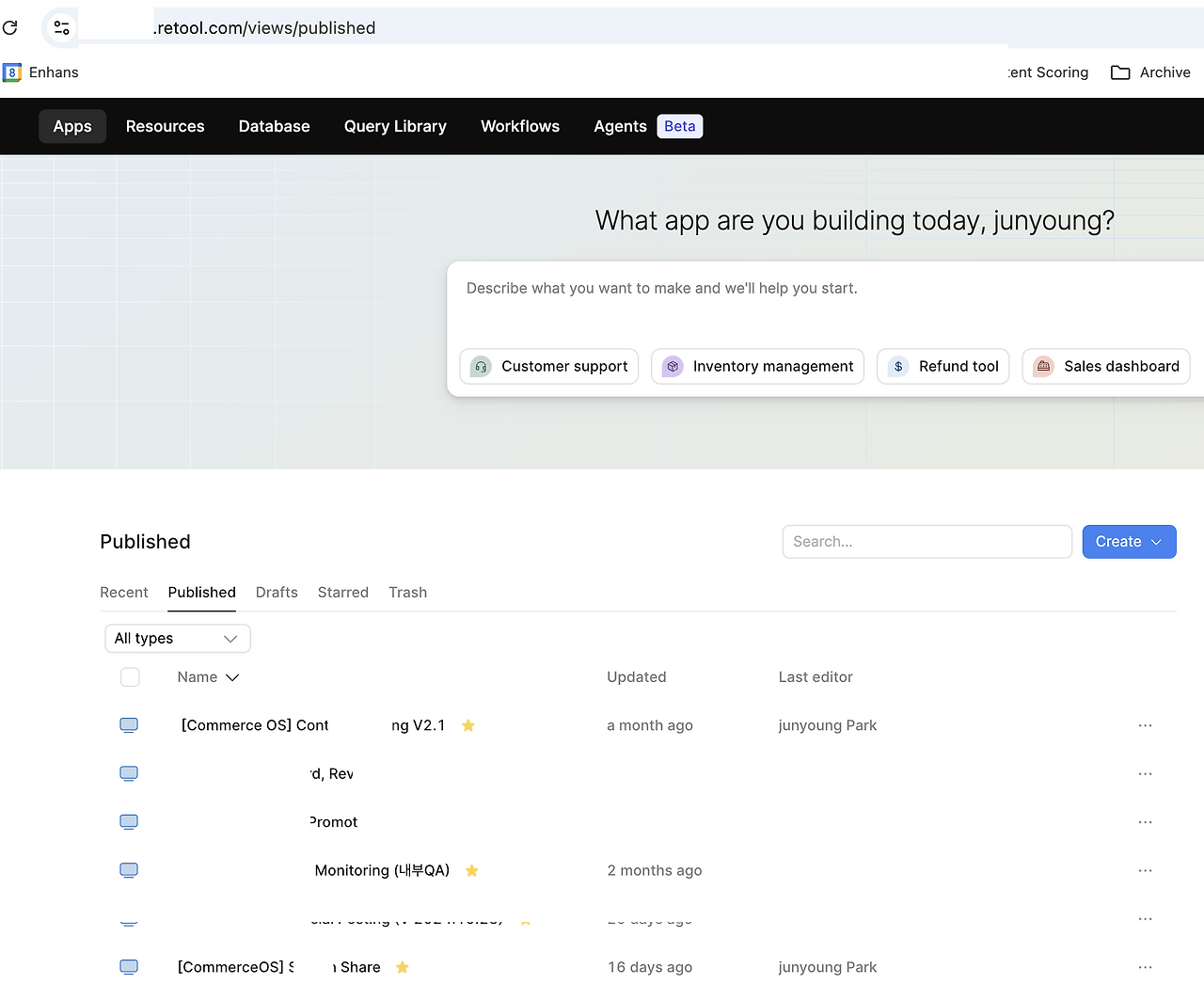Unstar the Monitoring (내부QA) app
Image resolution: width=1204 pixels, height=1000 pixels.
pos(472,870)
